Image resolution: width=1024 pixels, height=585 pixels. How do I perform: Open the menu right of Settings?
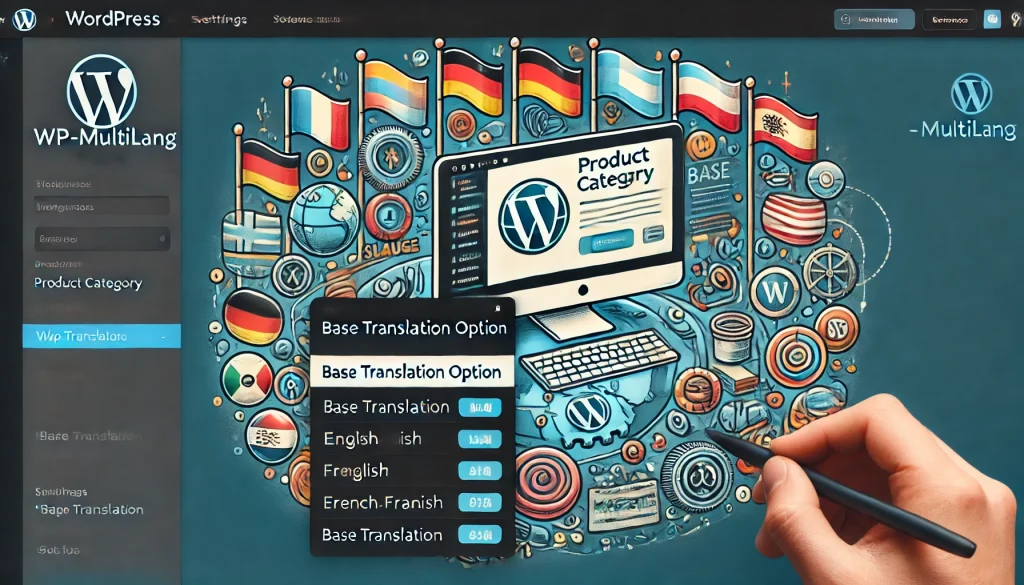click(306, 20)
